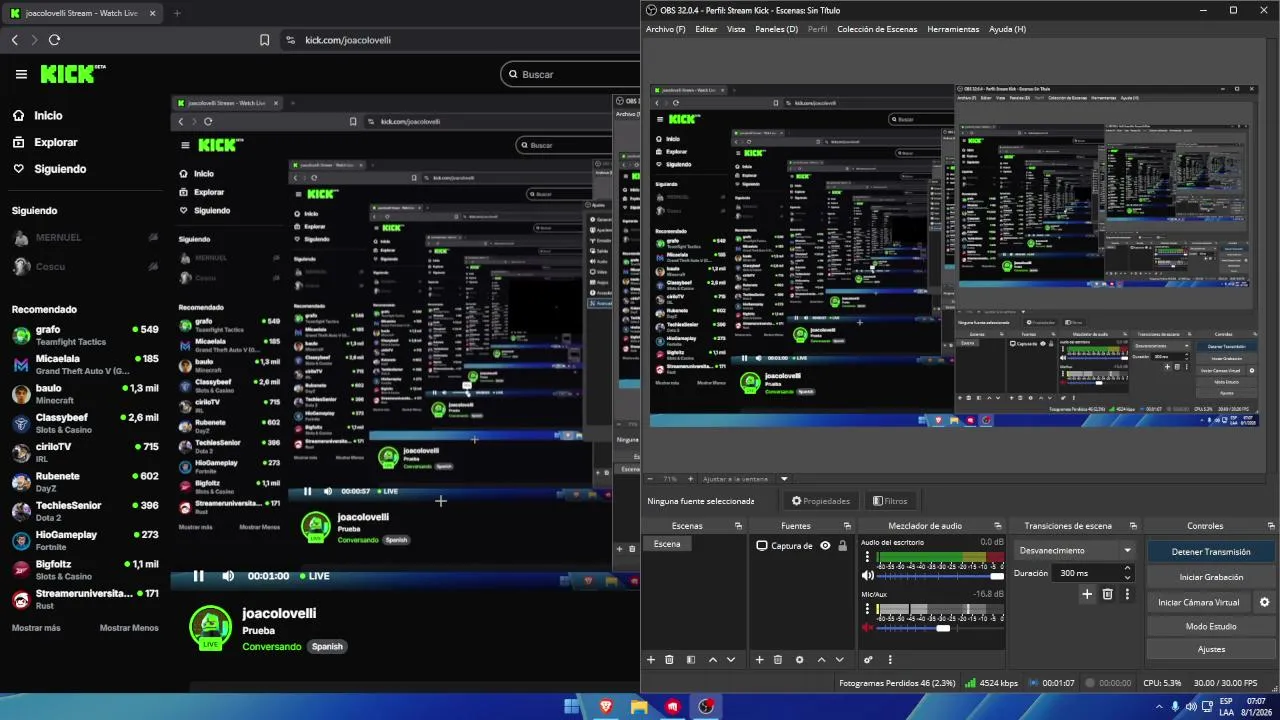Viewport: 1280px width, 720px height.
Task: Open the Herramientas menu
Action: click(953, 29)
